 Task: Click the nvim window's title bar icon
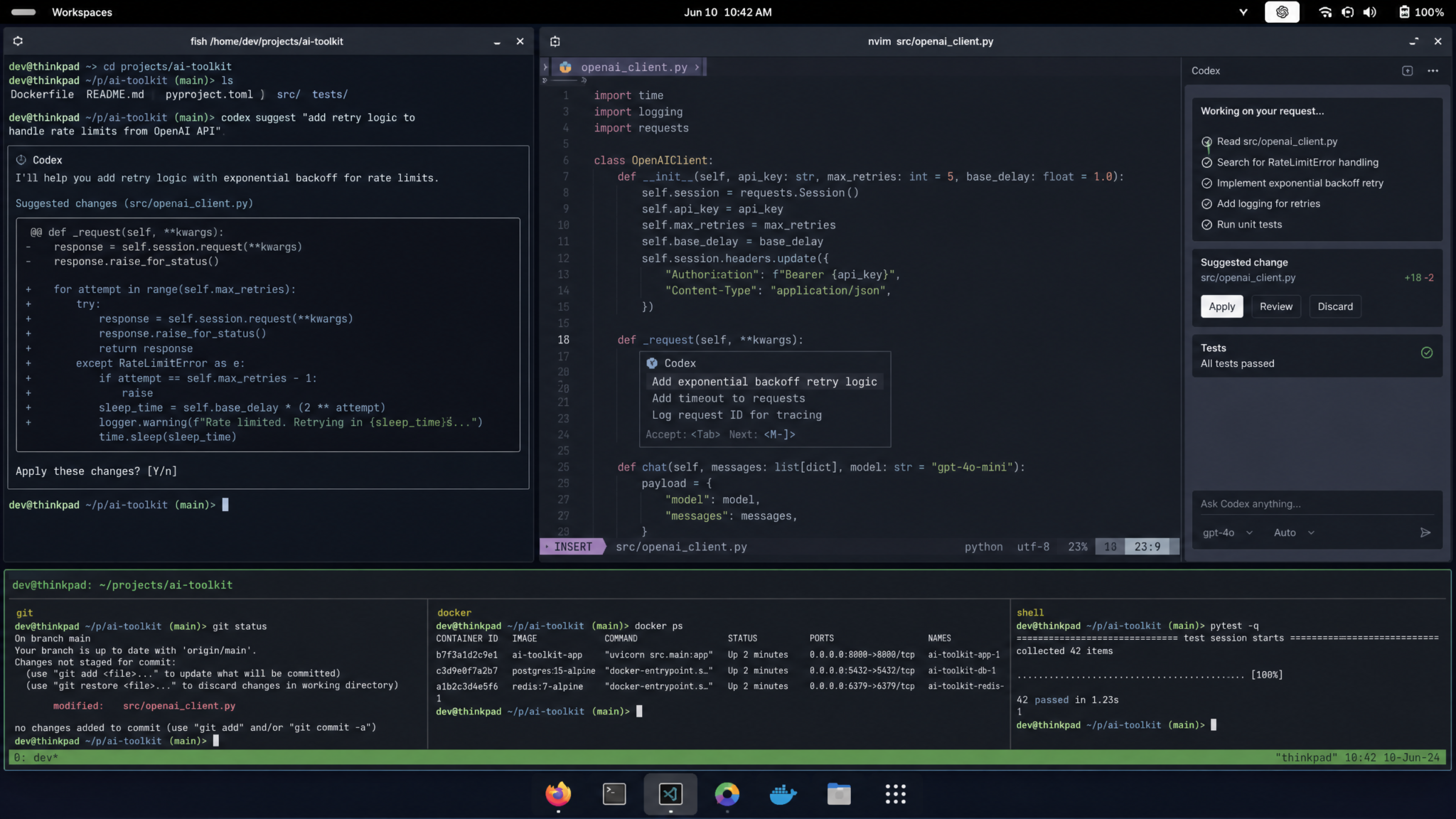pos(555,41)
